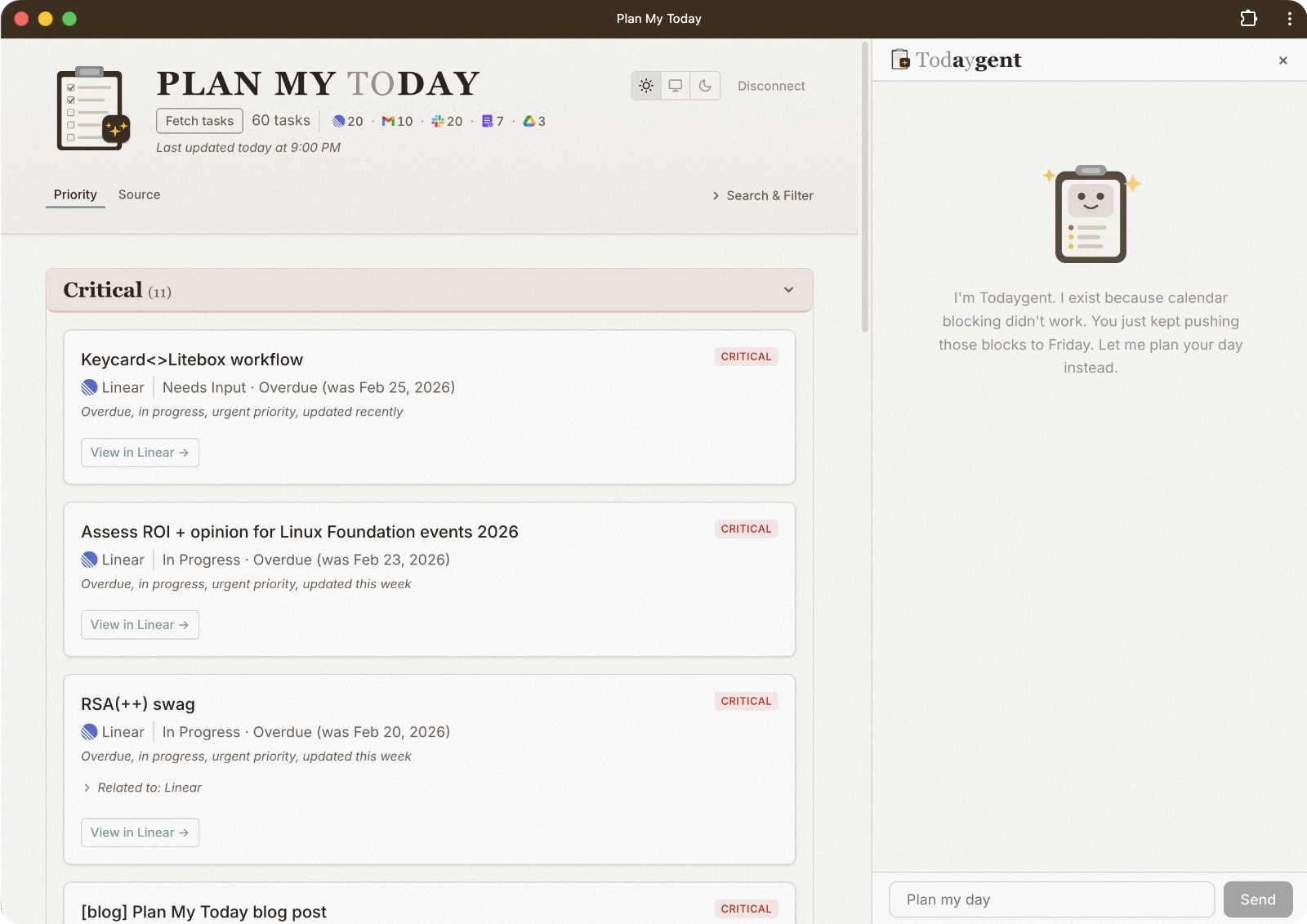
Task: Close the Todaygent panel
Action: tap(1282, 60)
